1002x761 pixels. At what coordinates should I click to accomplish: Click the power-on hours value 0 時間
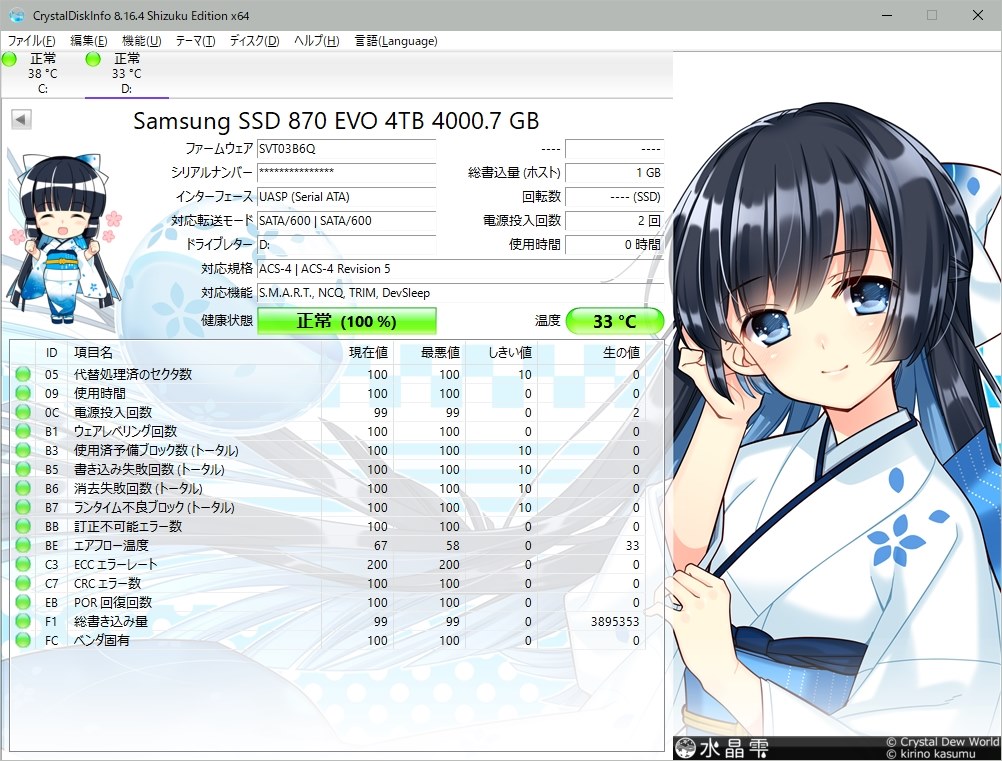click(x=615, y=245)
